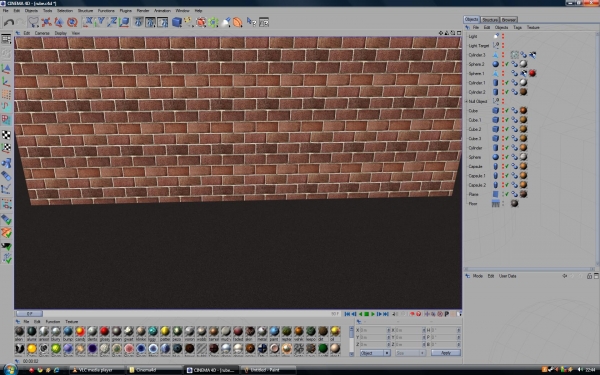Click the X position input field
The height and width of the screenshot is (375, 600).
click(x=373, y=330)
